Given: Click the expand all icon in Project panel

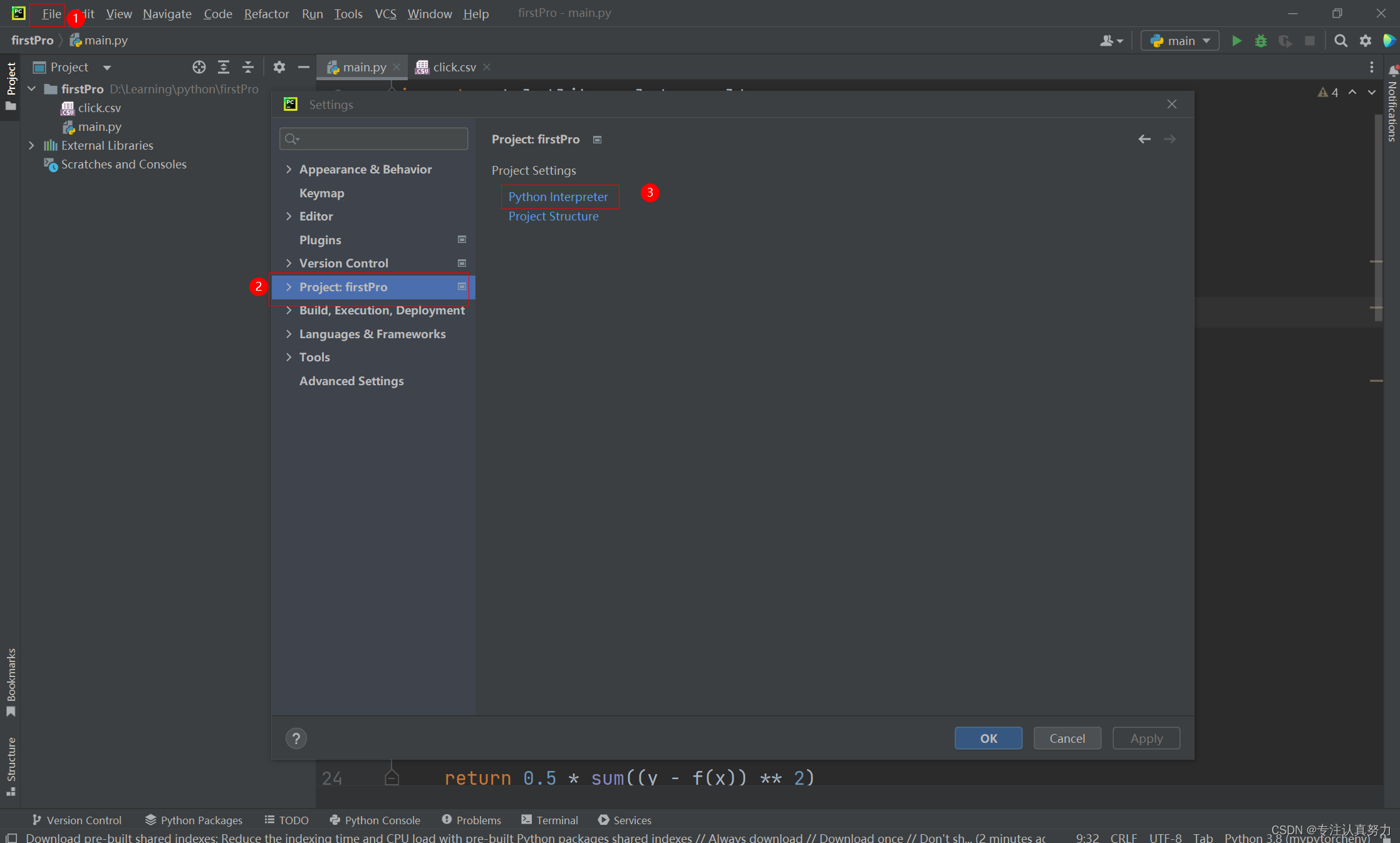Looking at the screenshot, I should (x=223, y=67).
